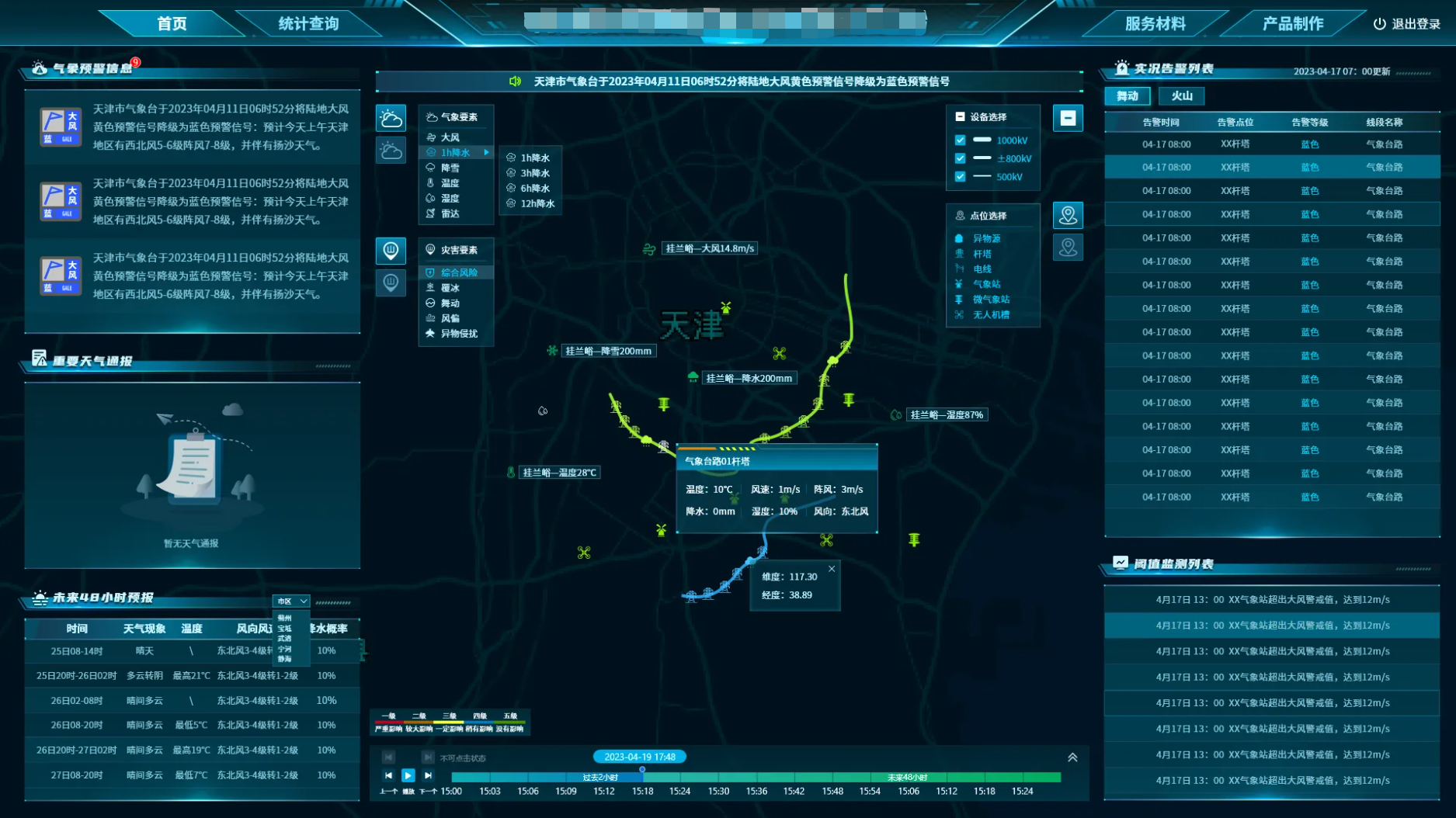Screen dimensions: 1456x818
Task: Click the weather elements panel icon
Action: tap(391, 119)
